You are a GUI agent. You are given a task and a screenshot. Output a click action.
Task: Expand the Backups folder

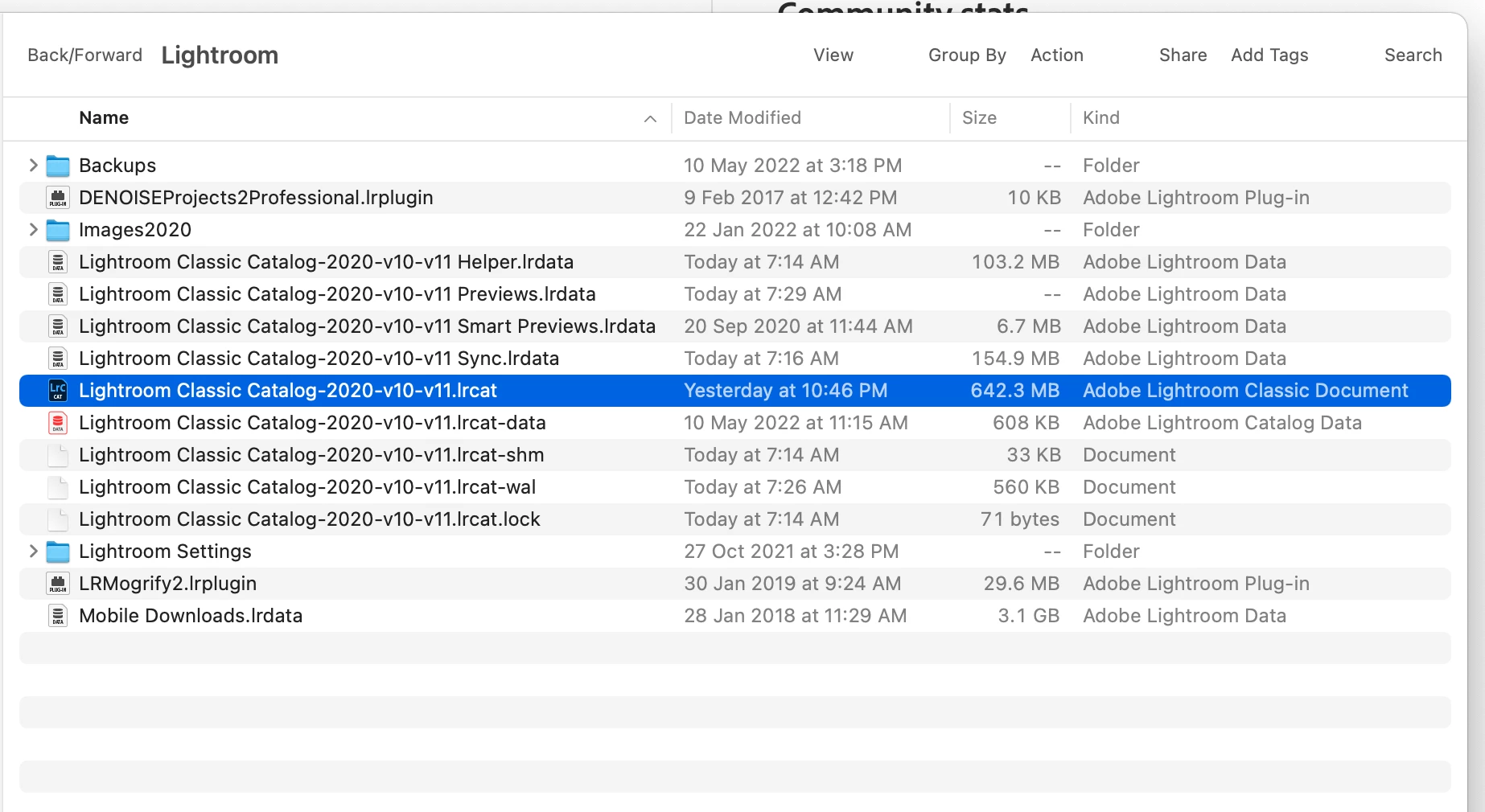[33, 166]
